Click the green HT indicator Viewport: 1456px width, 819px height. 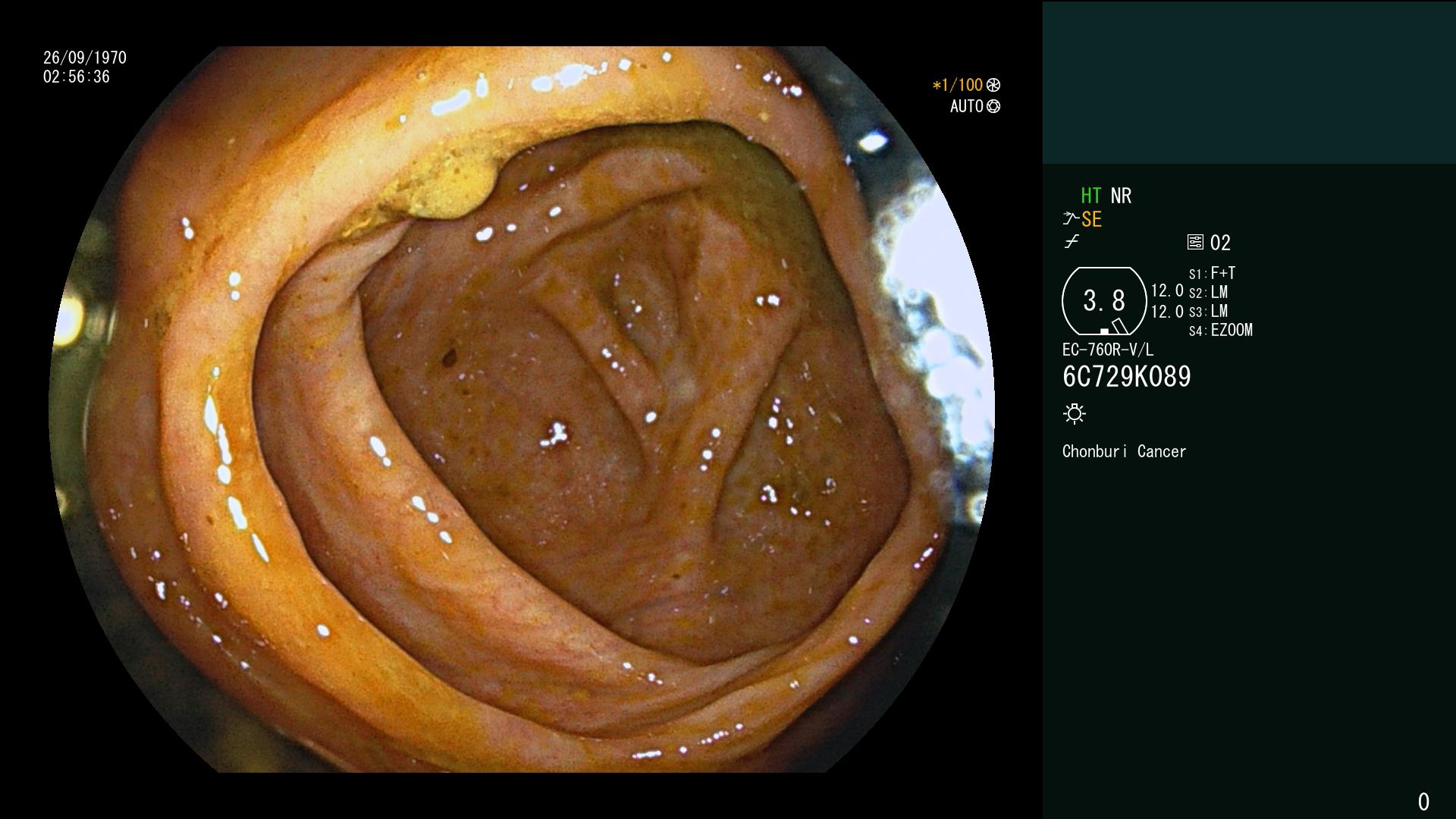click(1090, 196)
